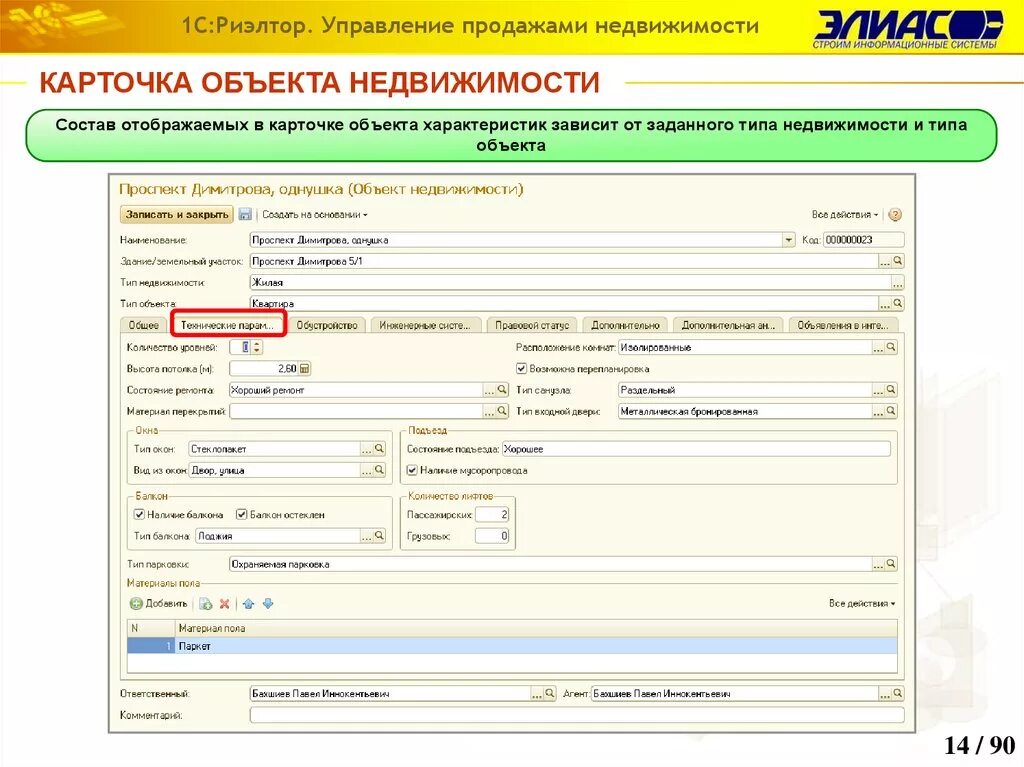Open search icon for Состояние ремонта
The height and width of the screenshot is (767, 1024).
point(502,389)
